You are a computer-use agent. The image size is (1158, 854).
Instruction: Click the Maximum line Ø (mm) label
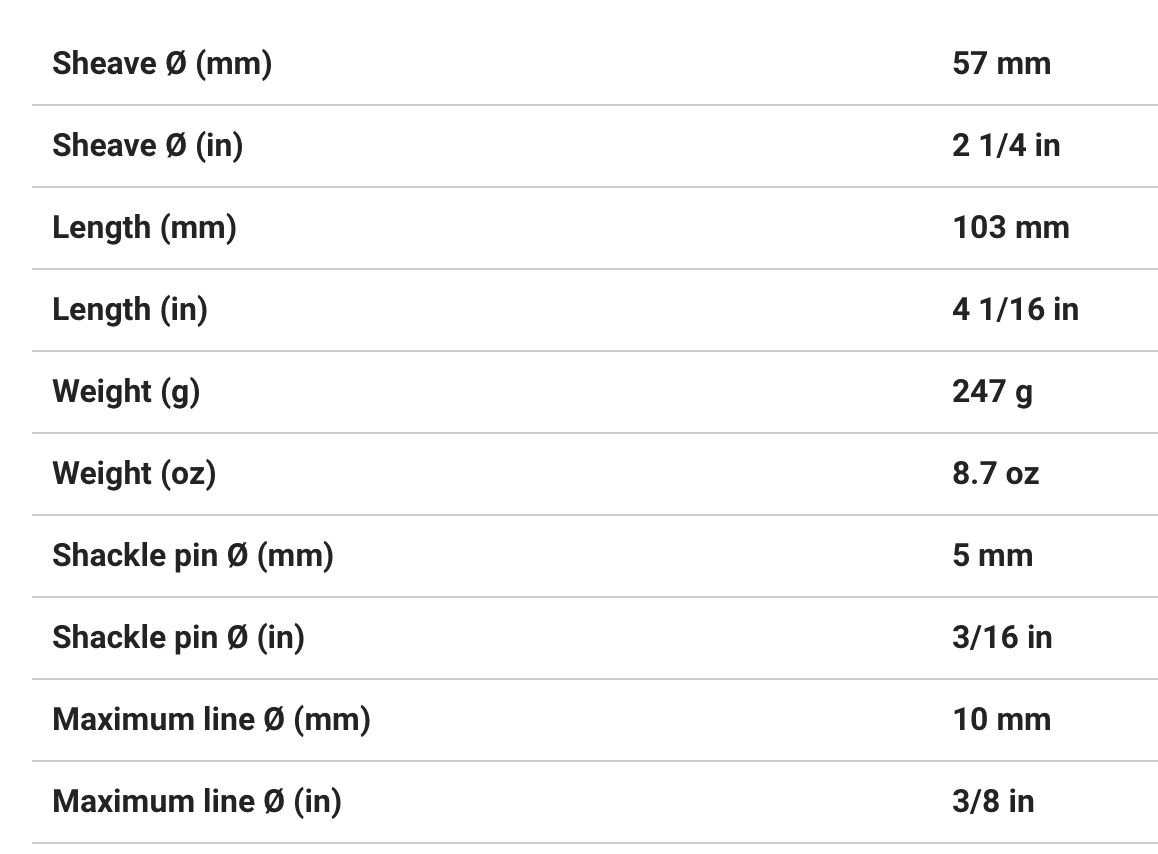tap(211, 719)
